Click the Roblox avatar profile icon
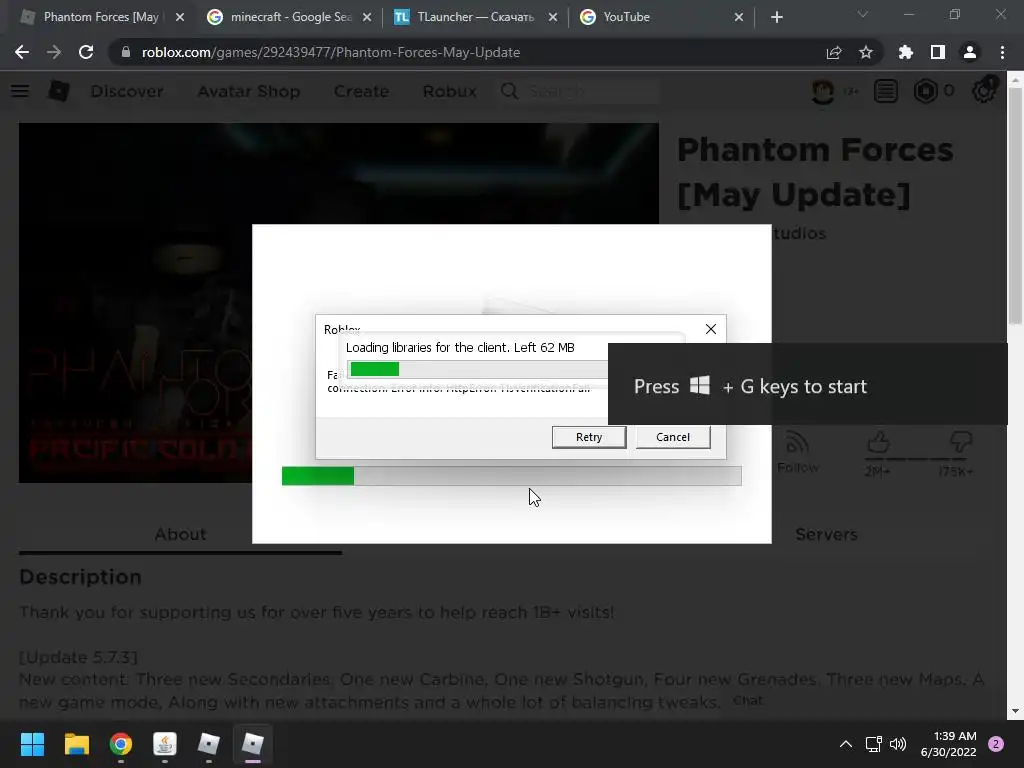Viewport: 1024px width, 768px height. click(x=824, y=91)
